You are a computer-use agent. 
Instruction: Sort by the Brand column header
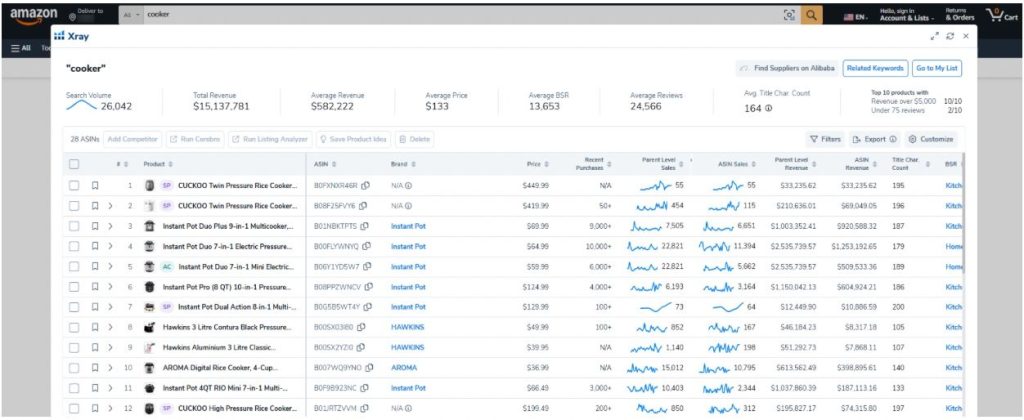[x=403, y=164]
